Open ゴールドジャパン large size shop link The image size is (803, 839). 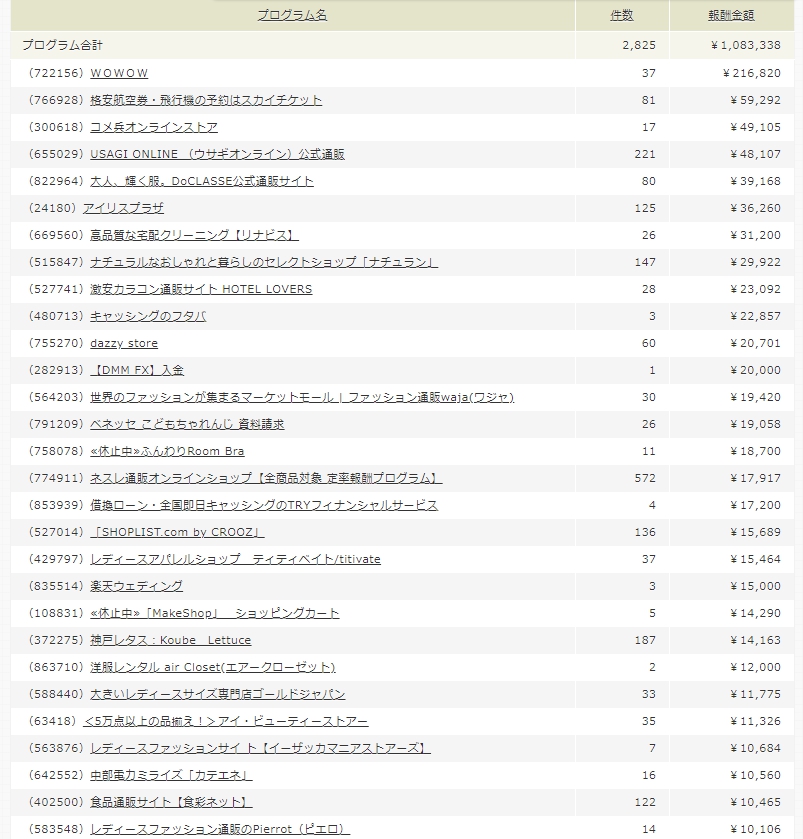coord(218,695)
